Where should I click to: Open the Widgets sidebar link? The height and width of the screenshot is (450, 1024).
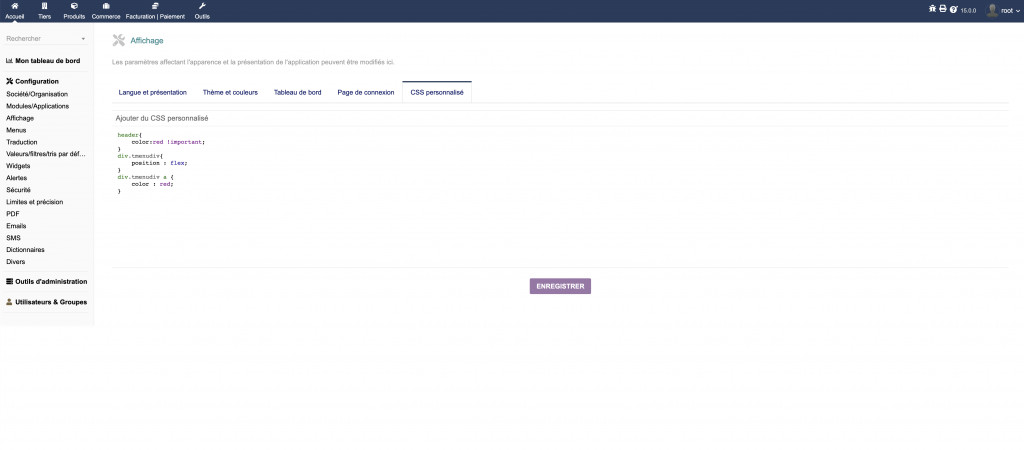[x=18, y=166]
